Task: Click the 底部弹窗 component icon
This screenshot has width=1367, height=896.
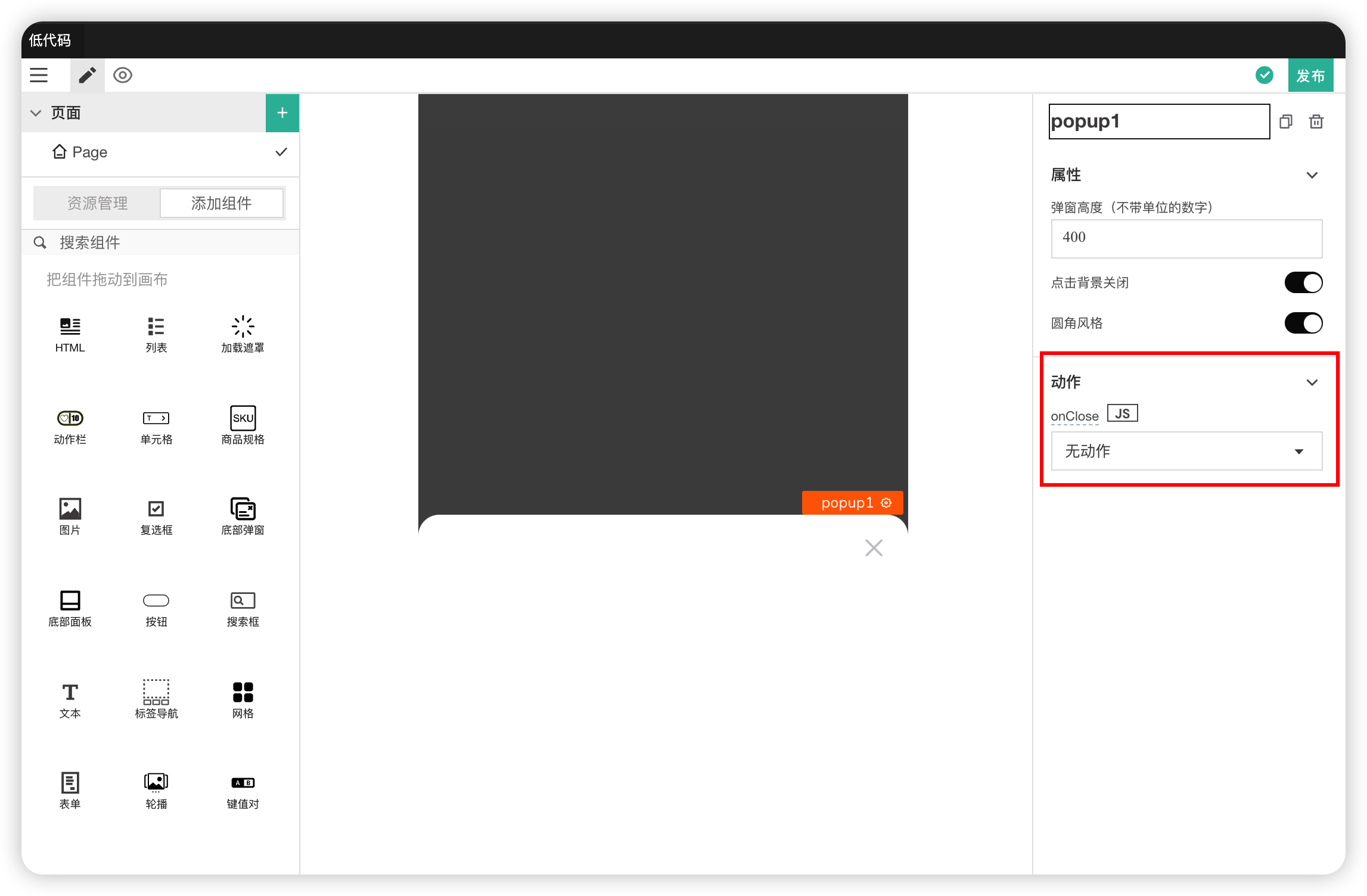Action: (x=243, y=509)
